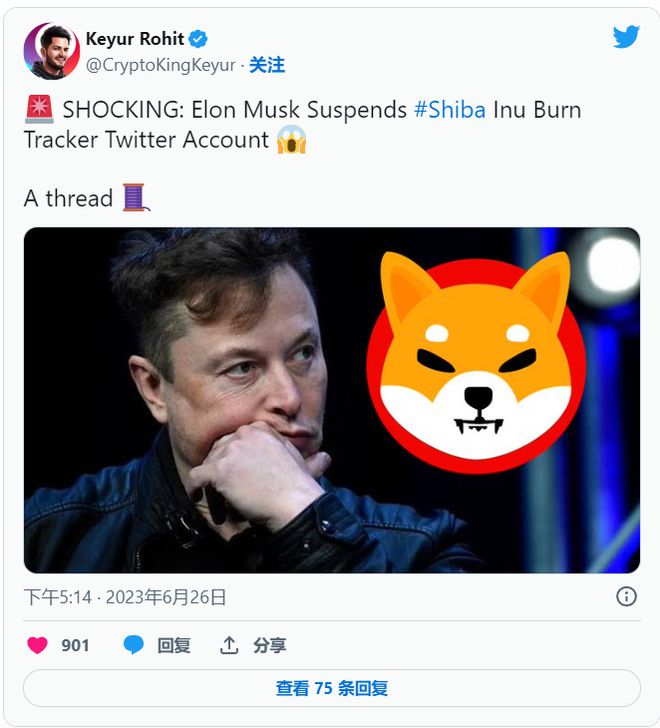Click the screaming face emoji
The width and height of the screenshot is (660, 728).
[x=291, y=139]
